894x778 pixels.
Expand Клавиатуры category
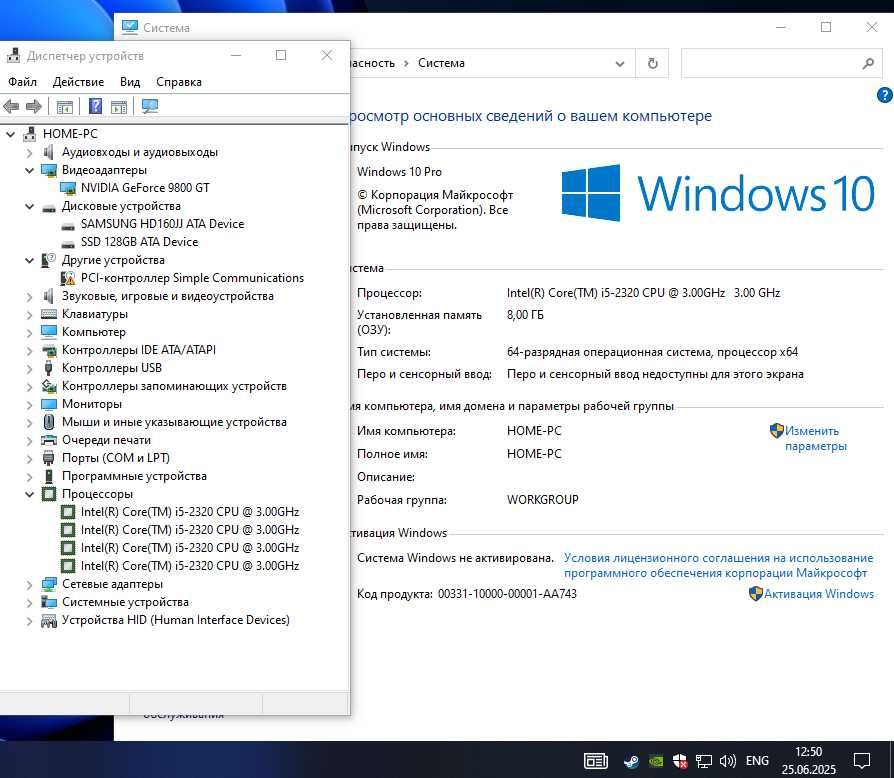(29, 315)
